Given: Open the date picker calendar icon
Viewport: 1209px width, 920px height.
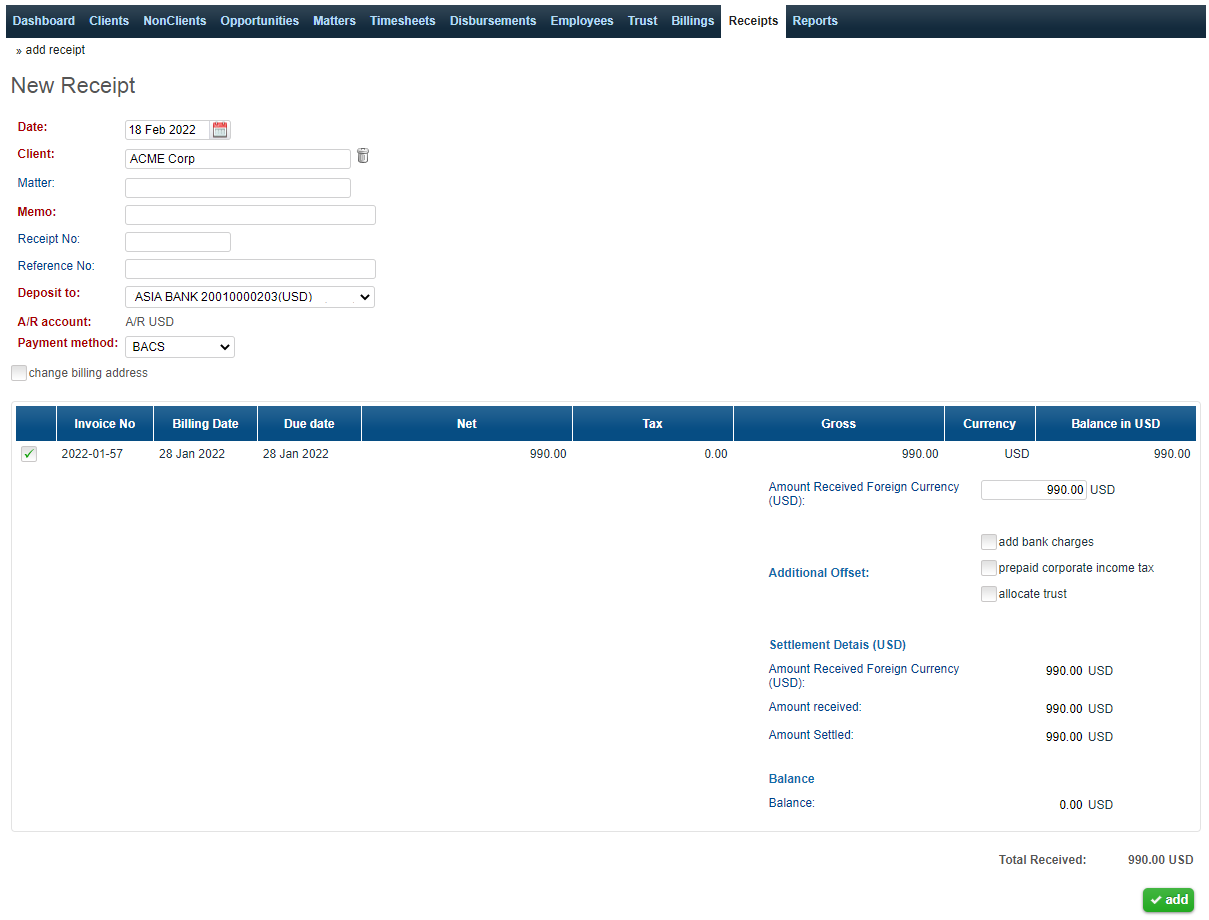Looking at the screenshot, I should point(220,130).
